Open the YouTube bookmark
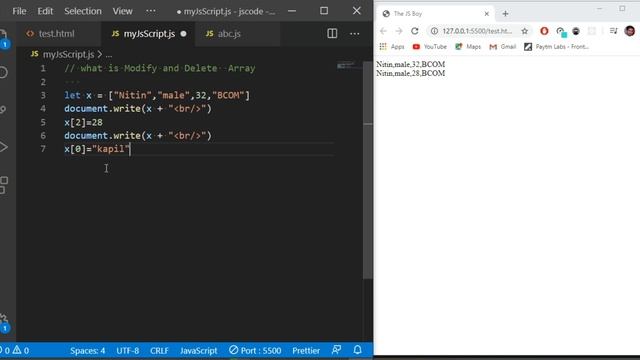Viewport: 640px width, 360px height. pos(430,47)
